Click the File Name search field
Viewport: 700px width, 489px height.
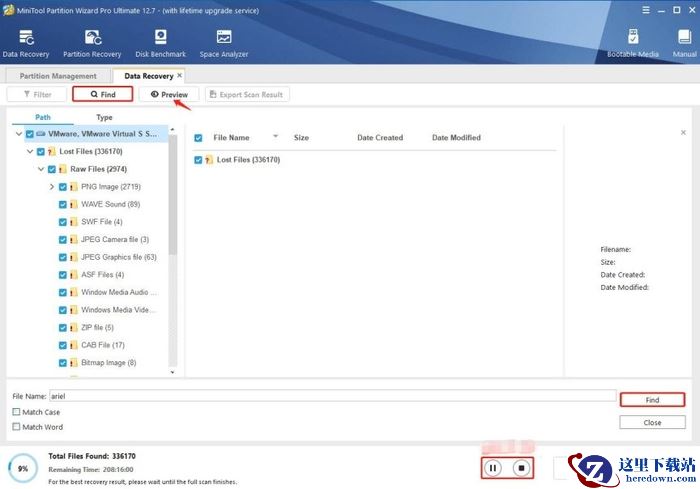click(333, 396)
